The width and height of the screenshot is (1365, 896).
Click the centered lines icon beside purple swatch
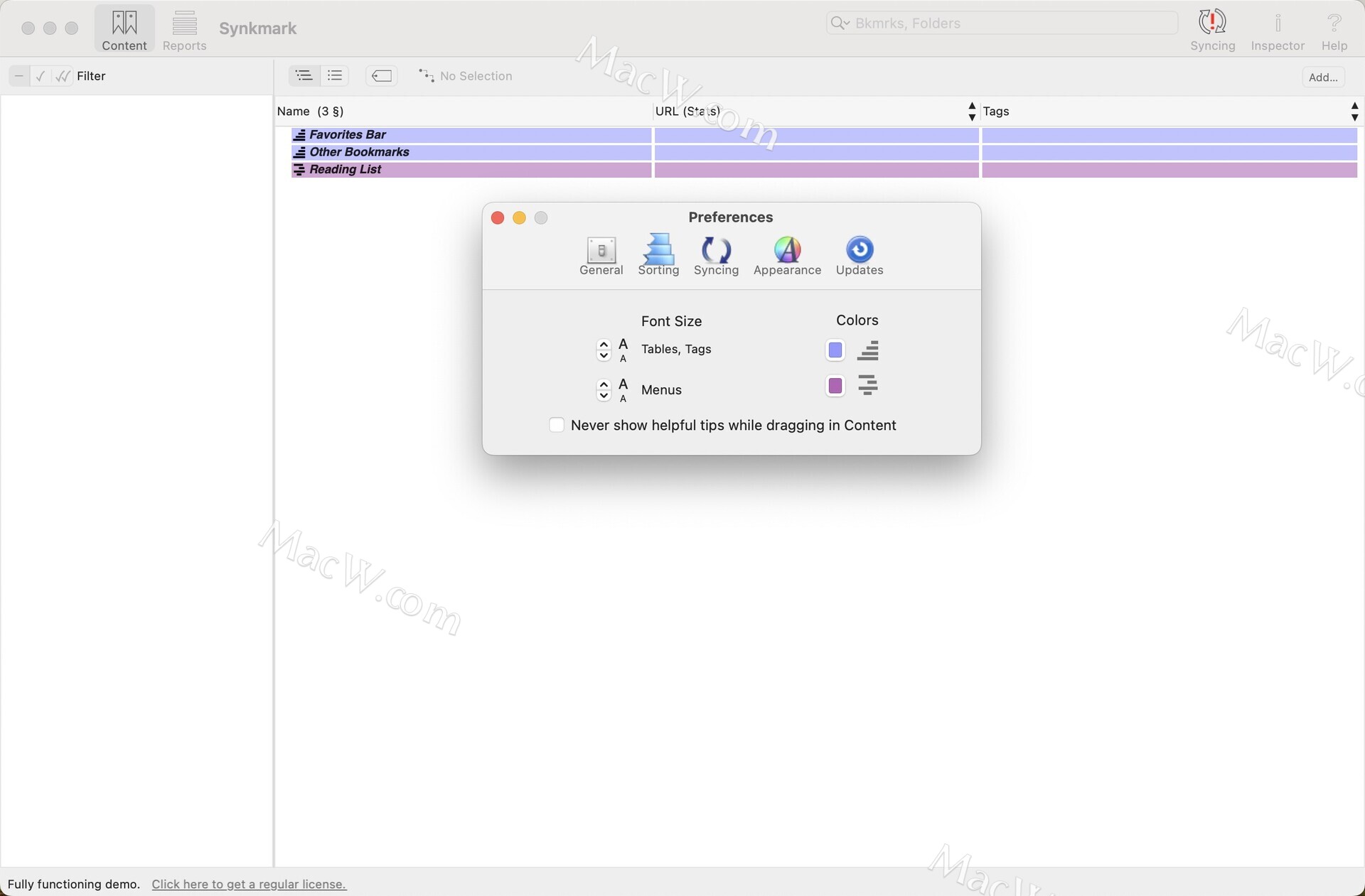tap(868, 386)
